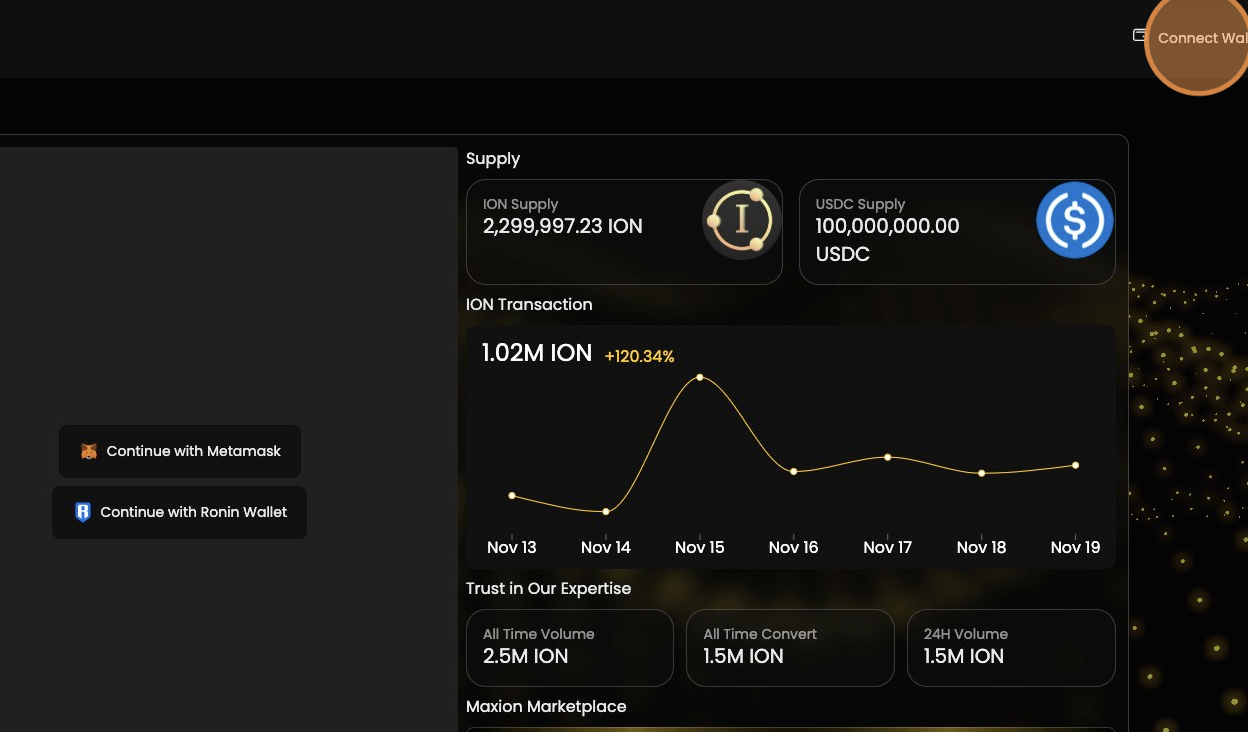The image size is (1248, 732).
Task: Open the 24H Volume card
Action: [x=1010, y=648]
